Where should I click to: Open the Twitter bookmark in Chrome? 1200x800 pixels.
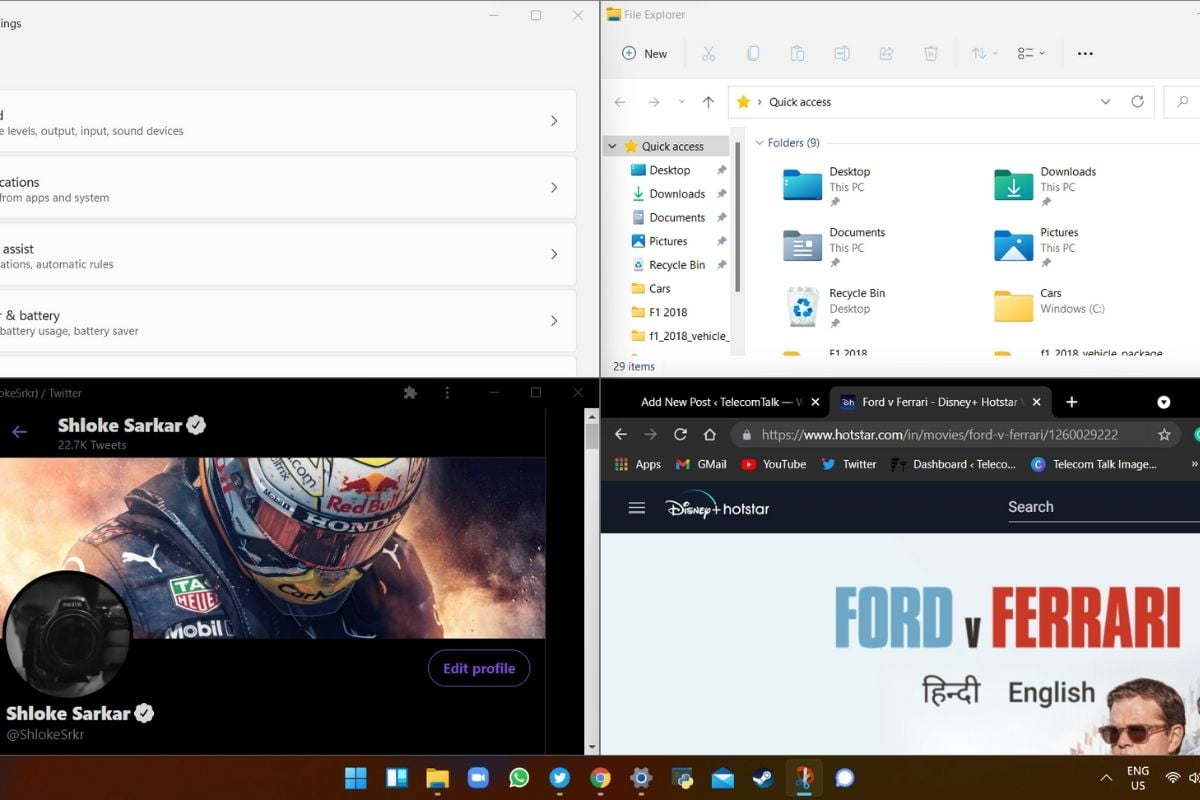[x=849, y=464]
